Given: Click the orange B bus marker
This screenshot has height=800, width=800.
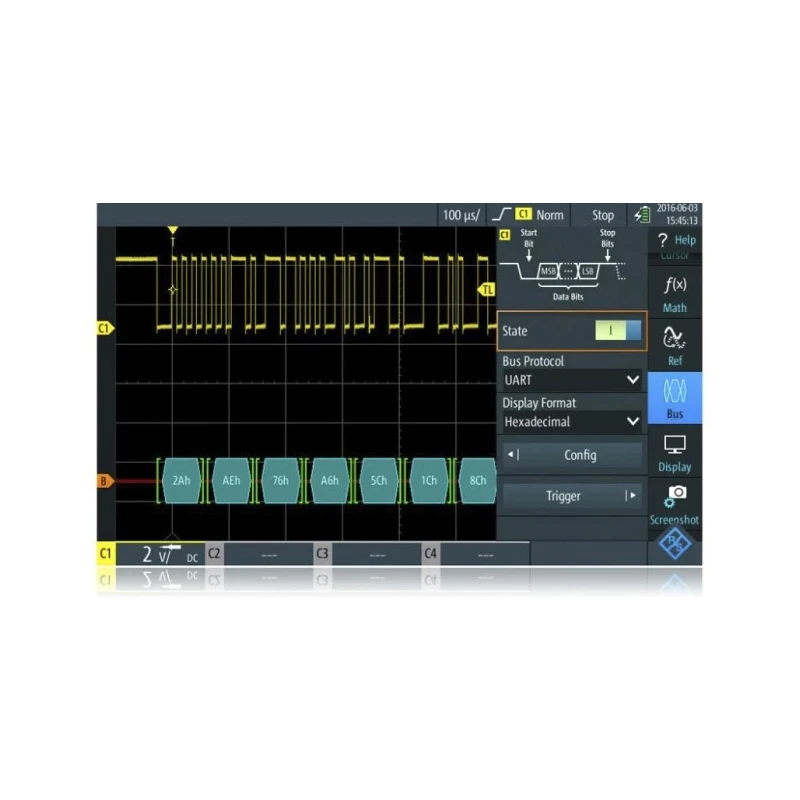Looking at the screenshot, I should pyautogui.click(x=105, y=481).
